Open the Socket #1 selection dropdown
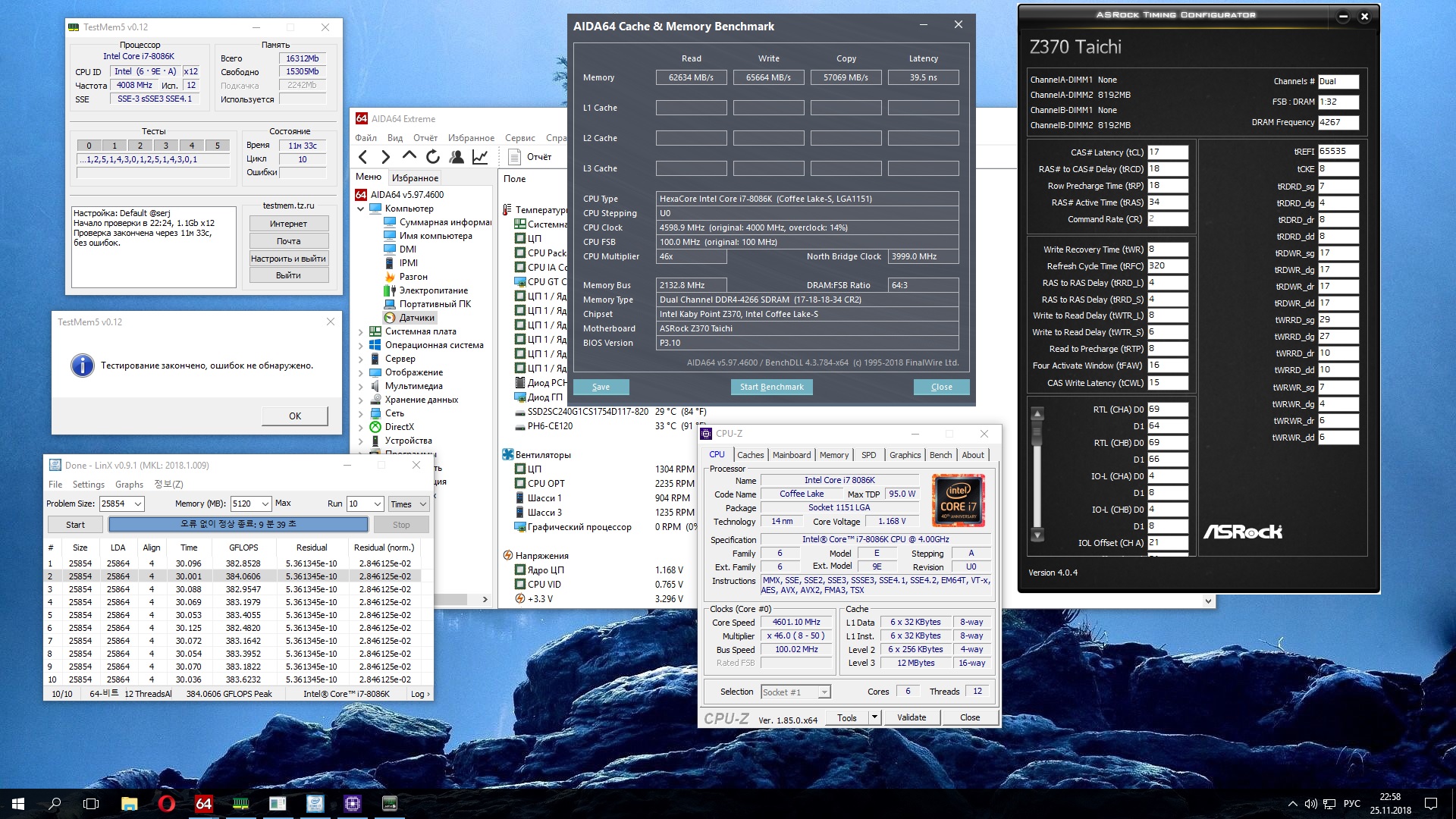This screenshot has width=1456, height=819. coord(824,692)
